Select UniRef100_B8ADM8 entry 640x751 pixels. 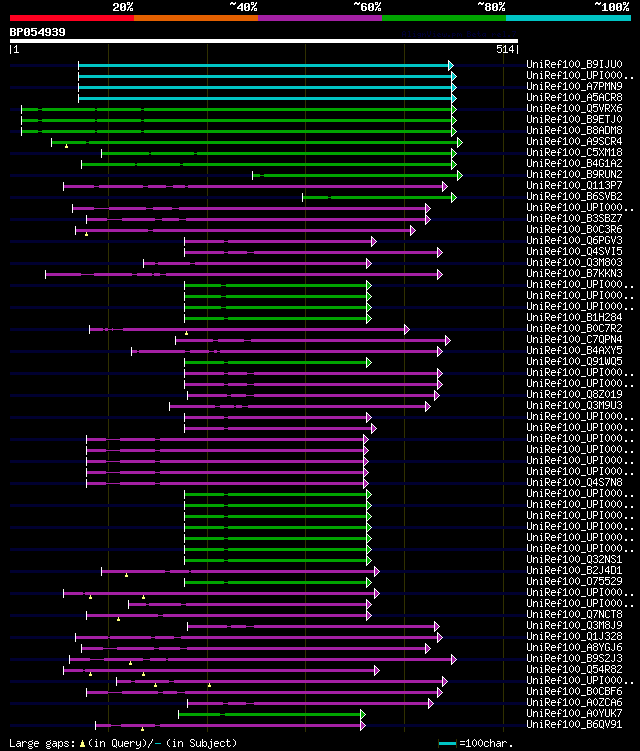574,131
